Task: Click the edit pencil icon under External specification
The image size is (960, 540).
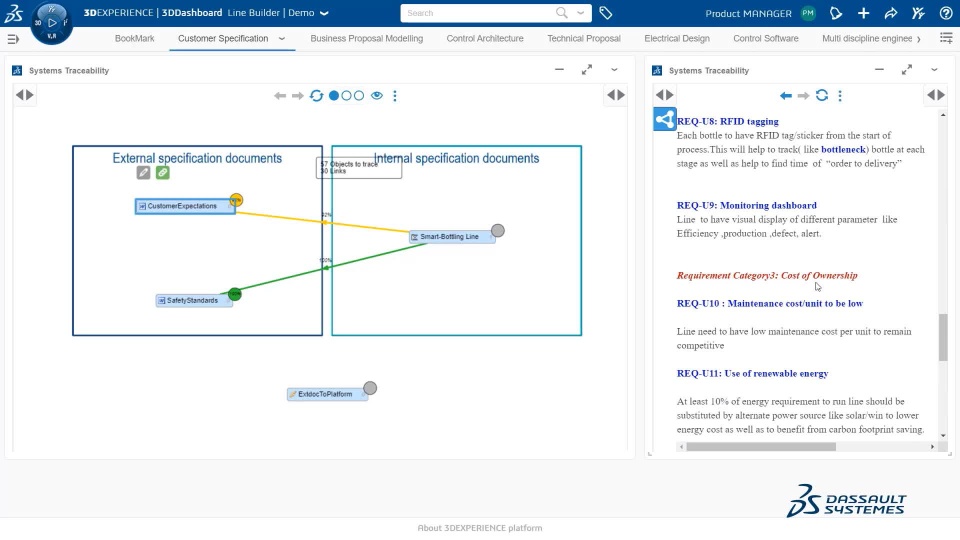Action: (143, 173)
